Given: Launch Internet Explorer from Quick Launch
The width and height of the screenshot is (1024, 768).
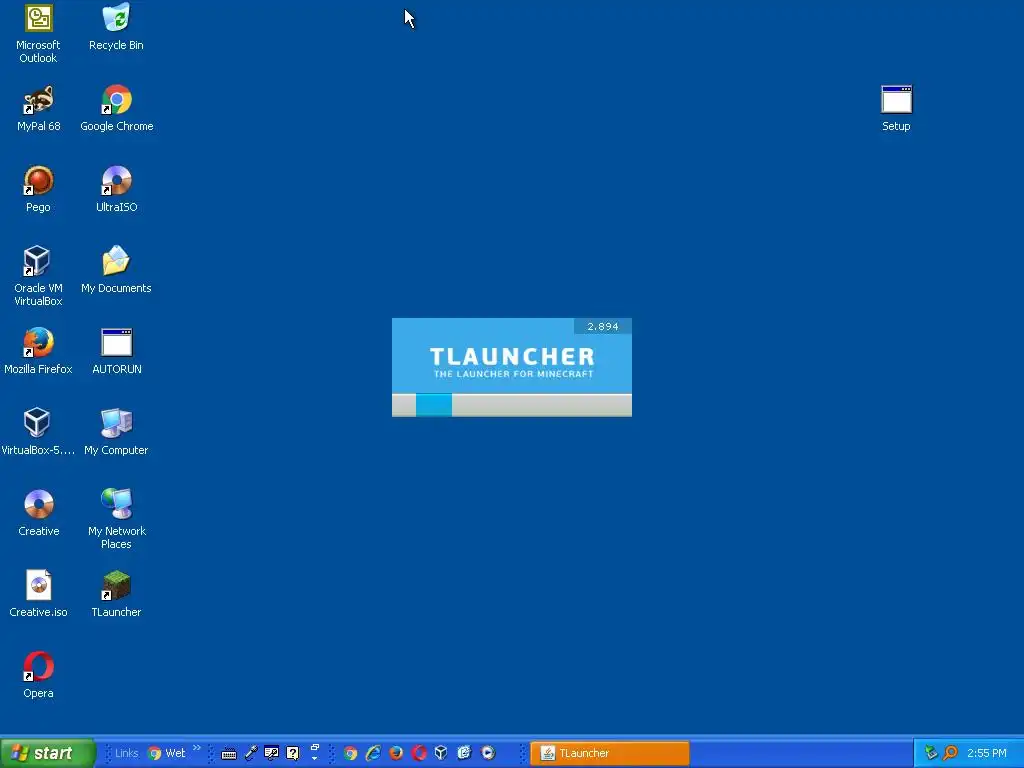Looking at the screenshot, I should (x=374, y=753).
